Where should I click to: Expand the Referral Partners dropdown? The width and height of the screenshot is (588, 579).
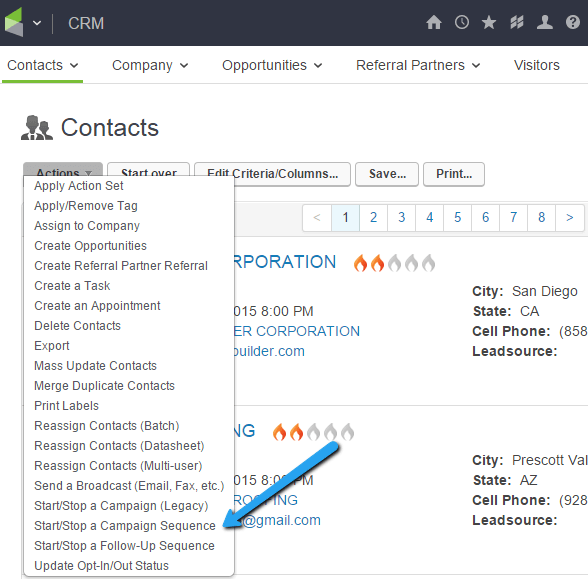(418, 65)
